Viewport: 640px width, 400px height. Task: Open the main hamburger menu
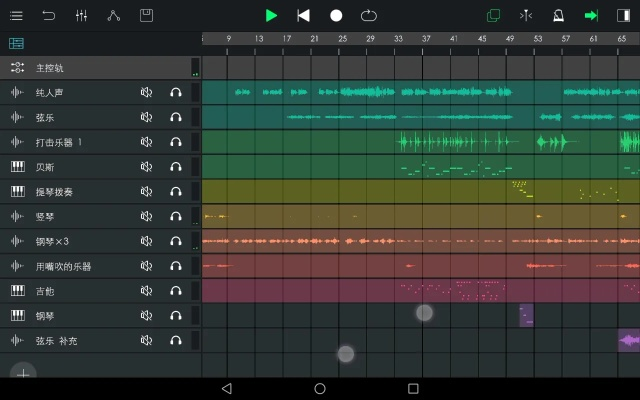click(x=16, y=15)
